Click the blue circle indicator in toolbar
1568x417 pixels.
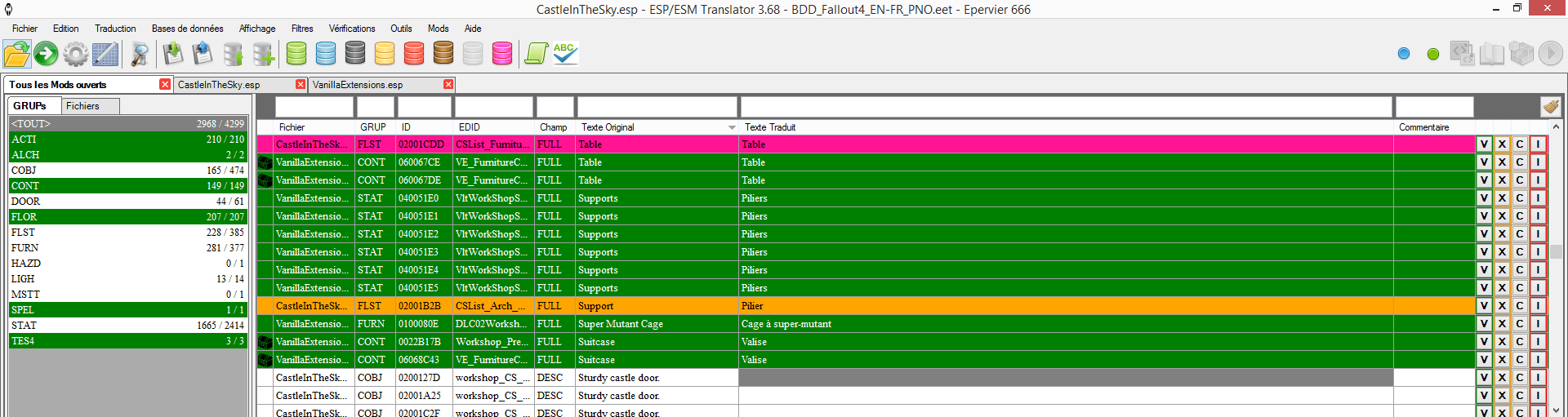pos(1404,54)
